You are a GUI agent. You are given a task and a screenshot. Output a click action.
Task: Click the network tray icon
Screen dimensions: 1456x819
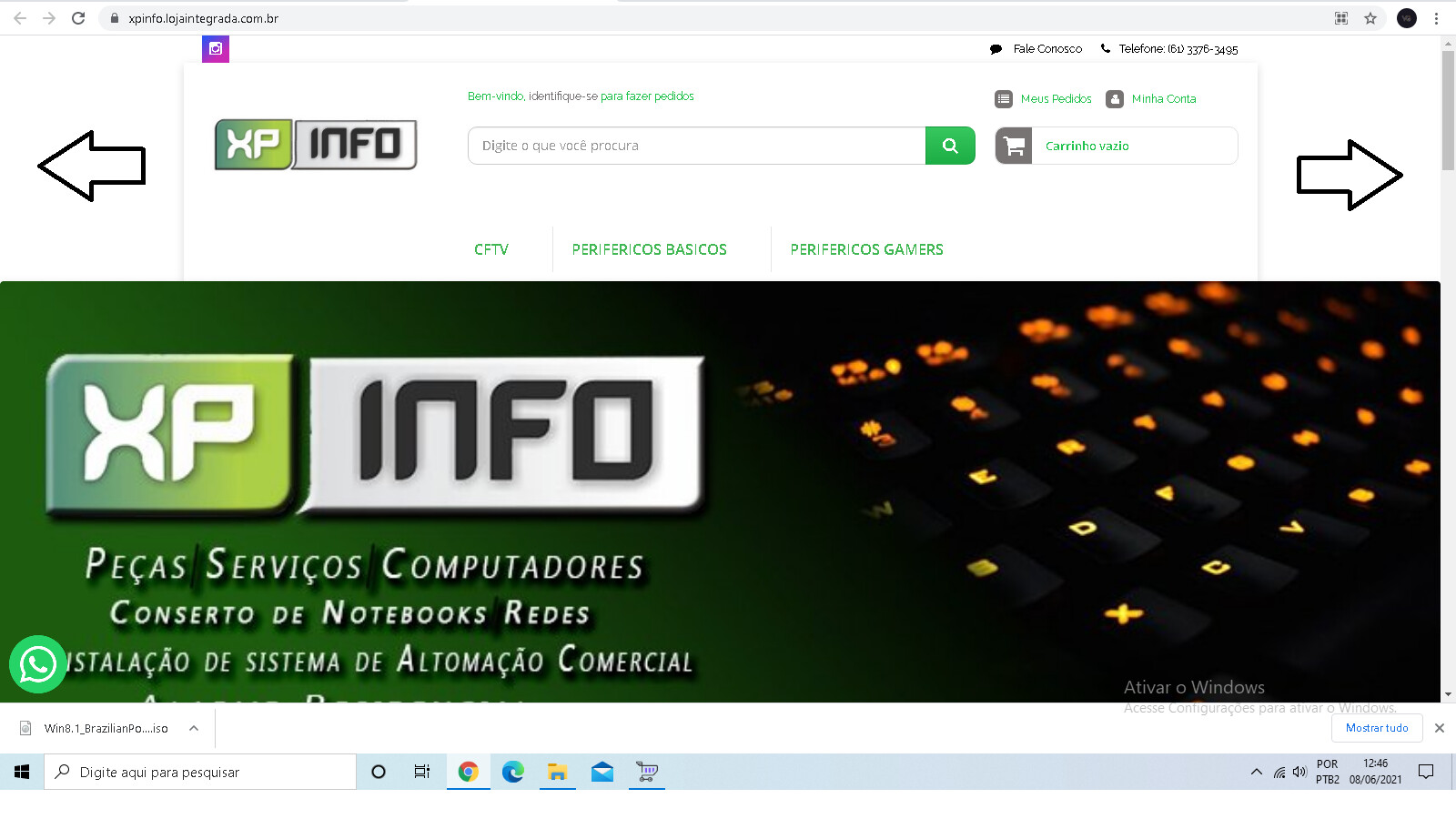tap(1279, 772)
